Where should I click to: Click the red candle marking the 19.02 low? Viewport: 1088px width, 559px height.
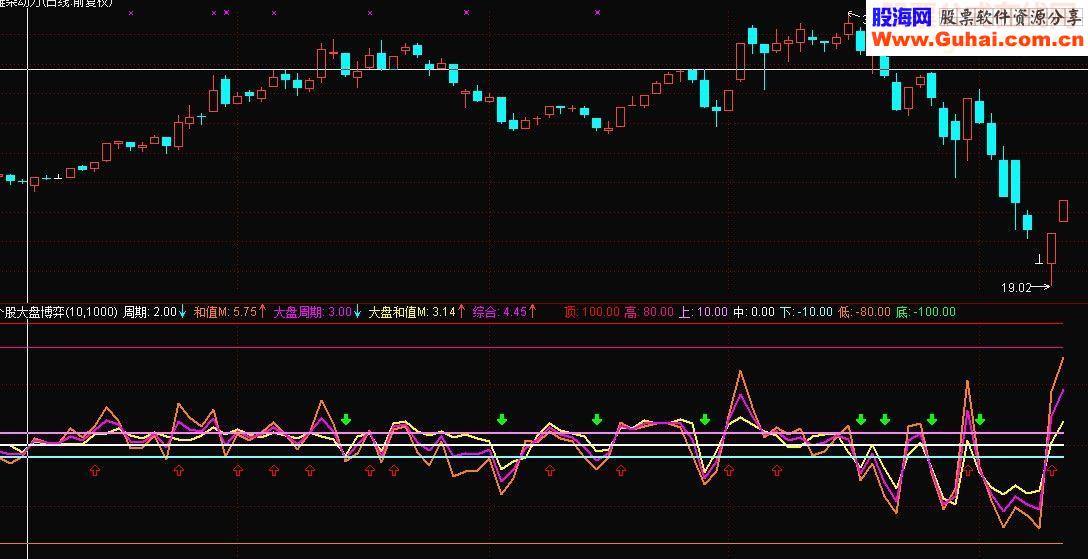tap(1051, 258)
